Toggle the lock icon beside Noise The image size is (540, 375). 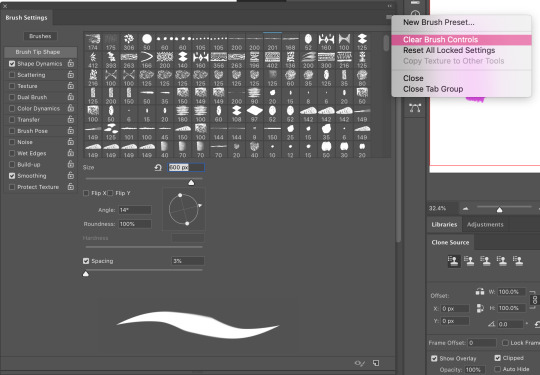pos(71,142)
